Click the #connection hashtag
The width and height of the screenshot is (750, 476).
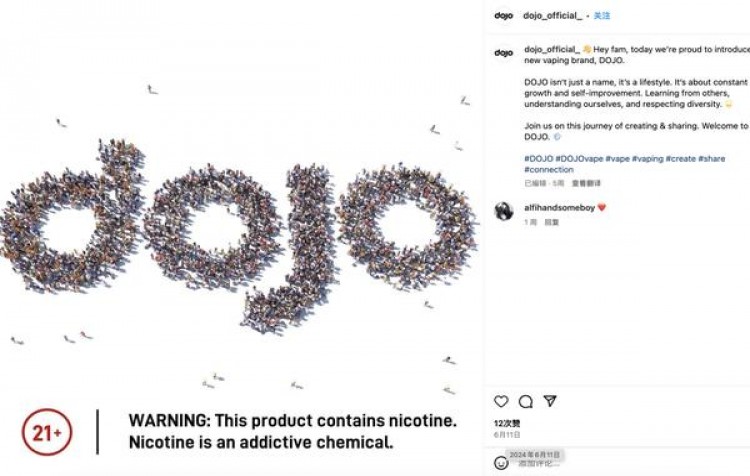[549, 170]
